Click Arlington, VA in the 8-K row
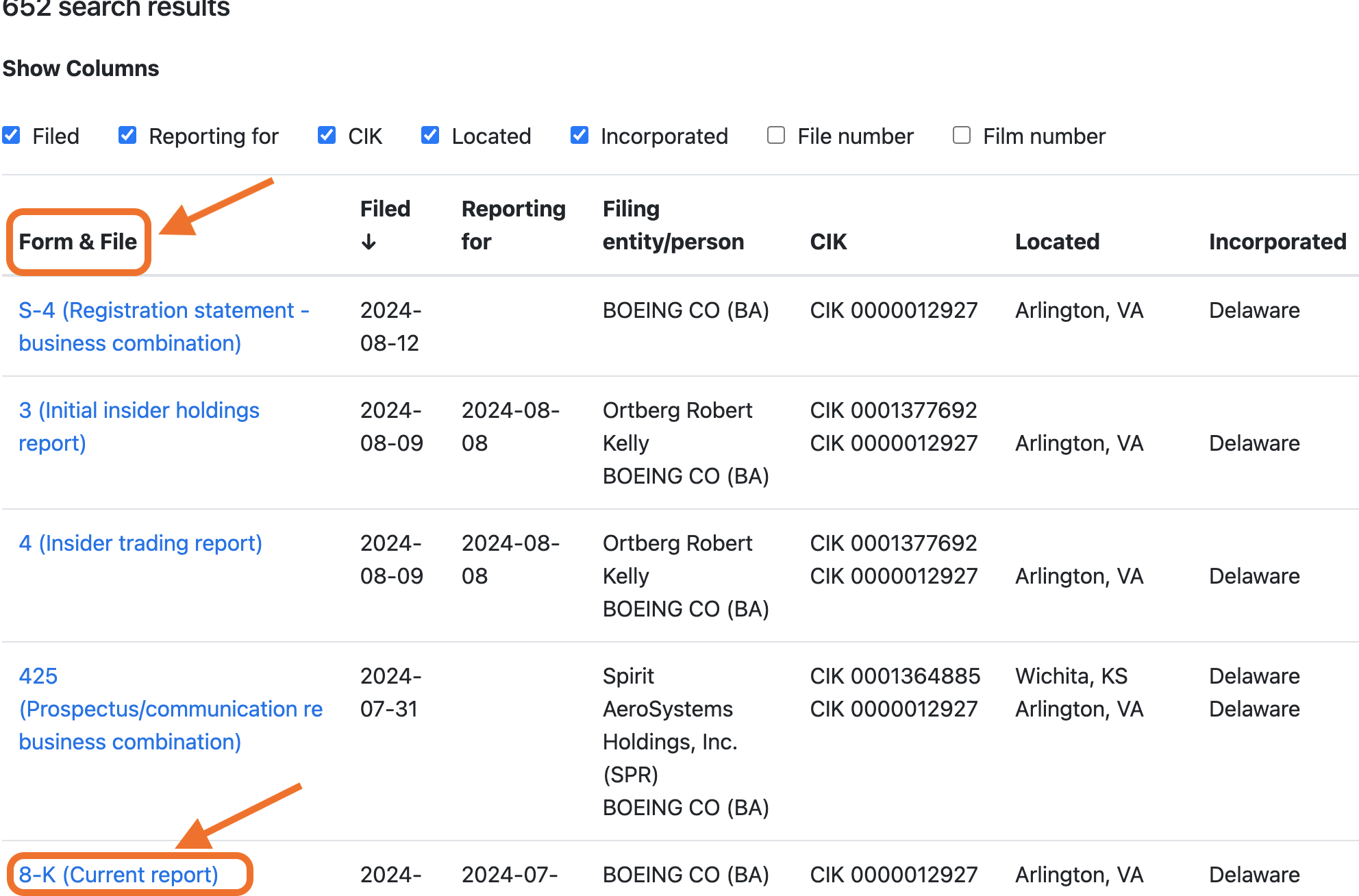The image size is (1359, 896). (1079, 875)
